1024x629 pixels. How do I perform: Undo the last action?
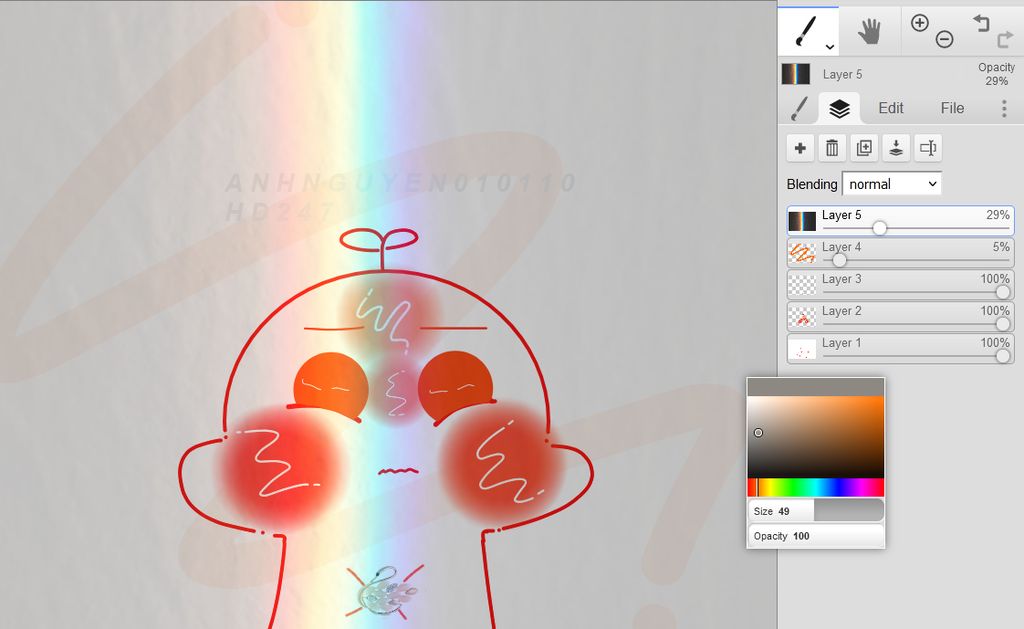(x=981, y=24)
